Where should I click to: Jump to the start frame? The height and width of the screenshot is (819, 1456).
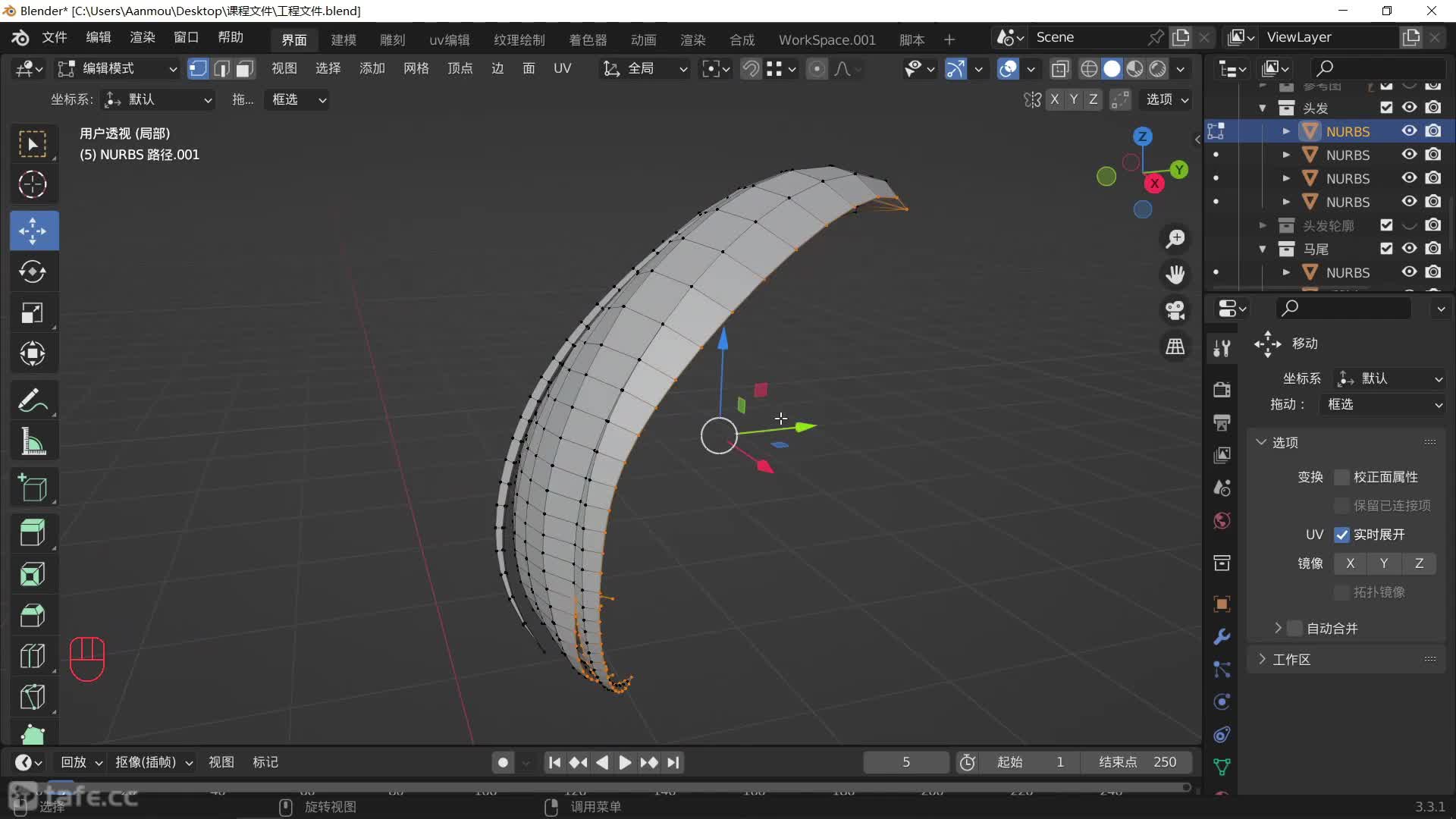(x=554, y=762)
